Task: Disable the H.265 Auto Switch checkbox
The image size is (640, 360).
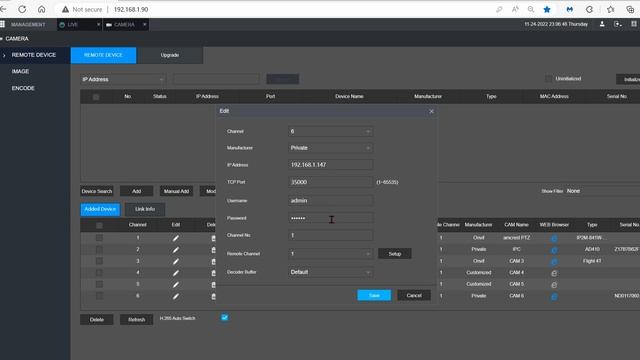Action: point(224,318)
